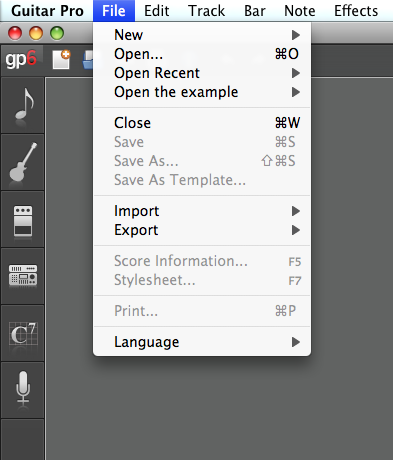Click the new document toolbar icon
The image size is (393, 460).
tap(61, 60)
